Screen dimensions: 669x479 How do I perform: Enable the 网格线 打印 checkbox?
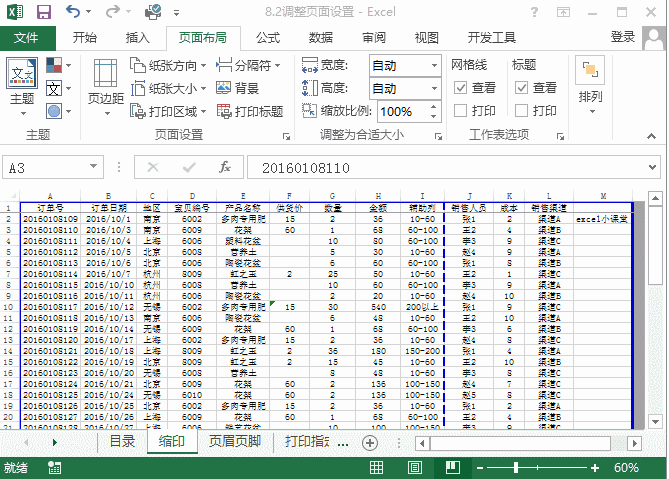(460, 111)
